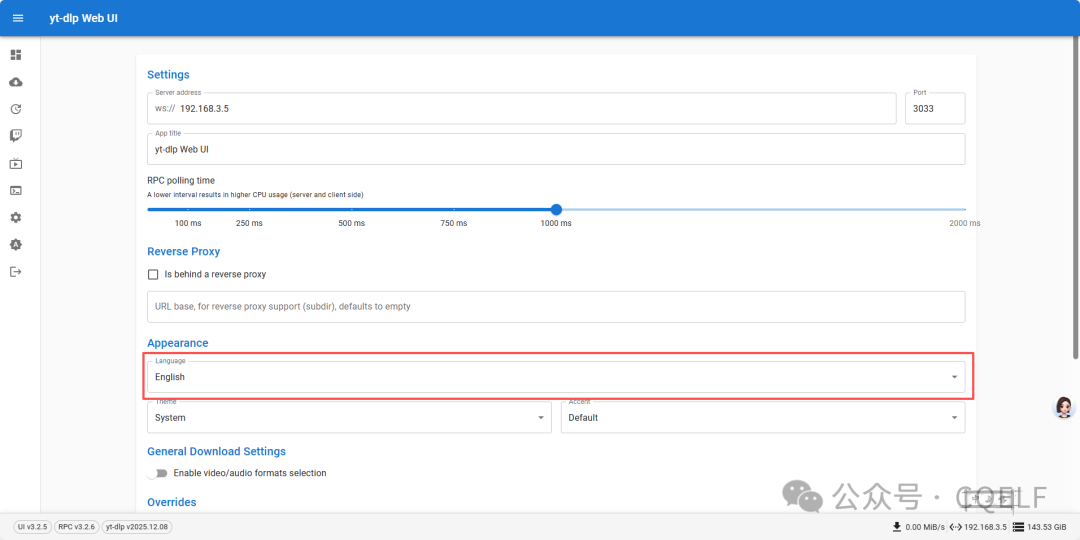Open the dashboard home icon in sidebar
This screenshot has height=540, width=1080.
pos(16,54)
